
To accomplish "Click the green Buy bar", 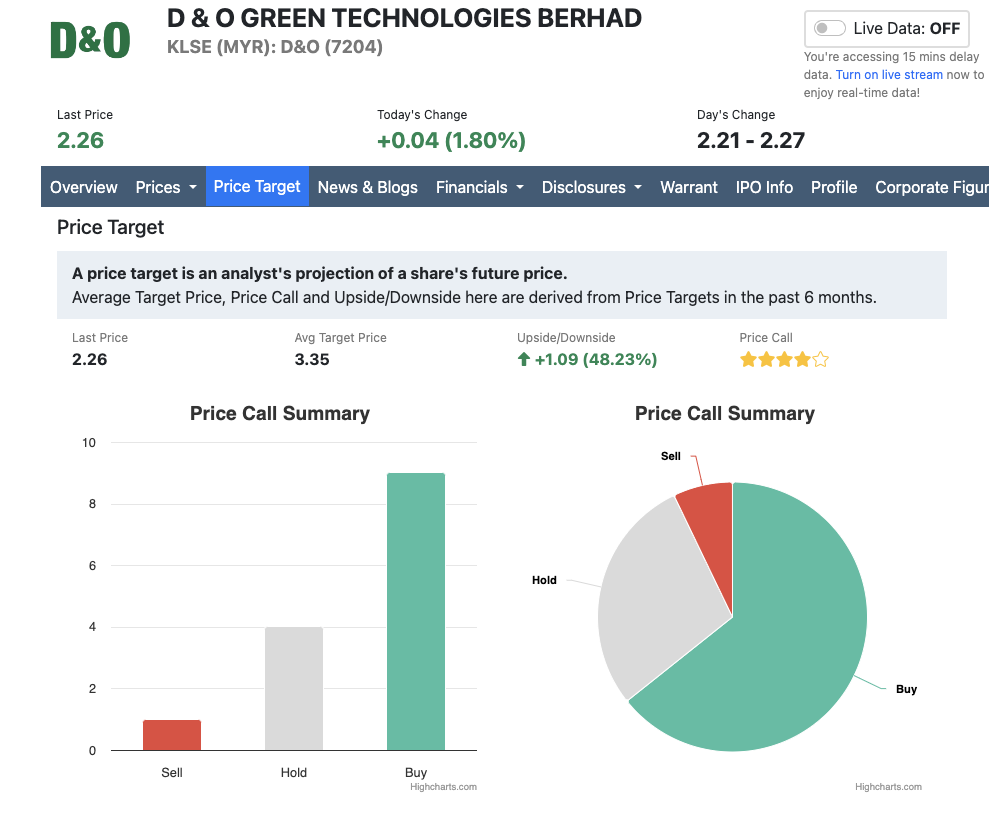I will point(416,611).
